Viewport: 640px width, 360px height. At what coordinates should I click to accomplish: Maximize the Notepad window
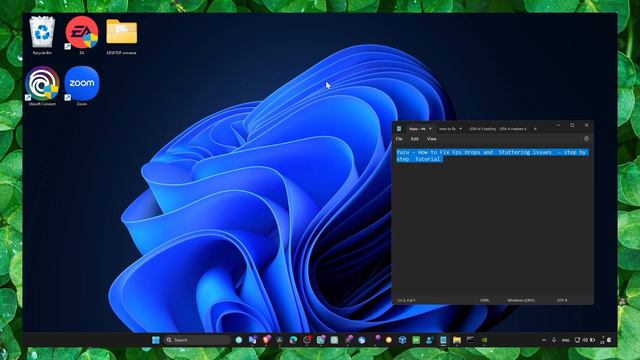click(x=572, y=125)
